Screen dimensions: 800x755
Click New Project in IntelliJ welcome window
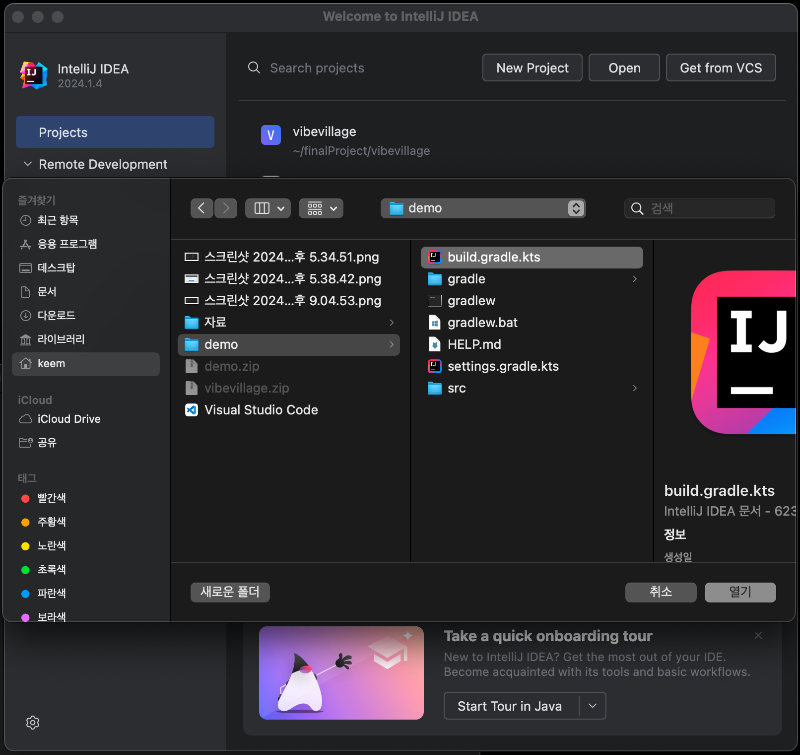click(x=532, y=68)
